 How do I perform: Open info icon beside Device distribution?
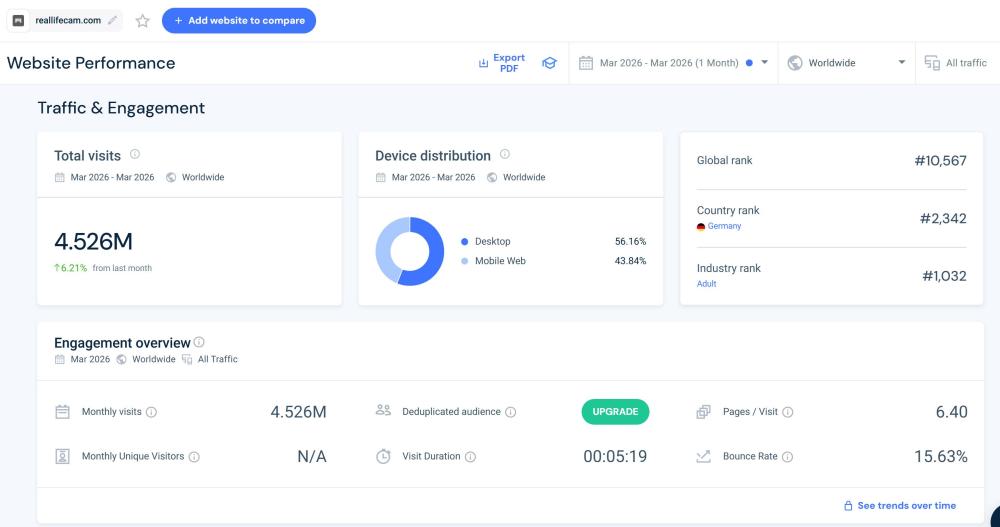point(505,155)
